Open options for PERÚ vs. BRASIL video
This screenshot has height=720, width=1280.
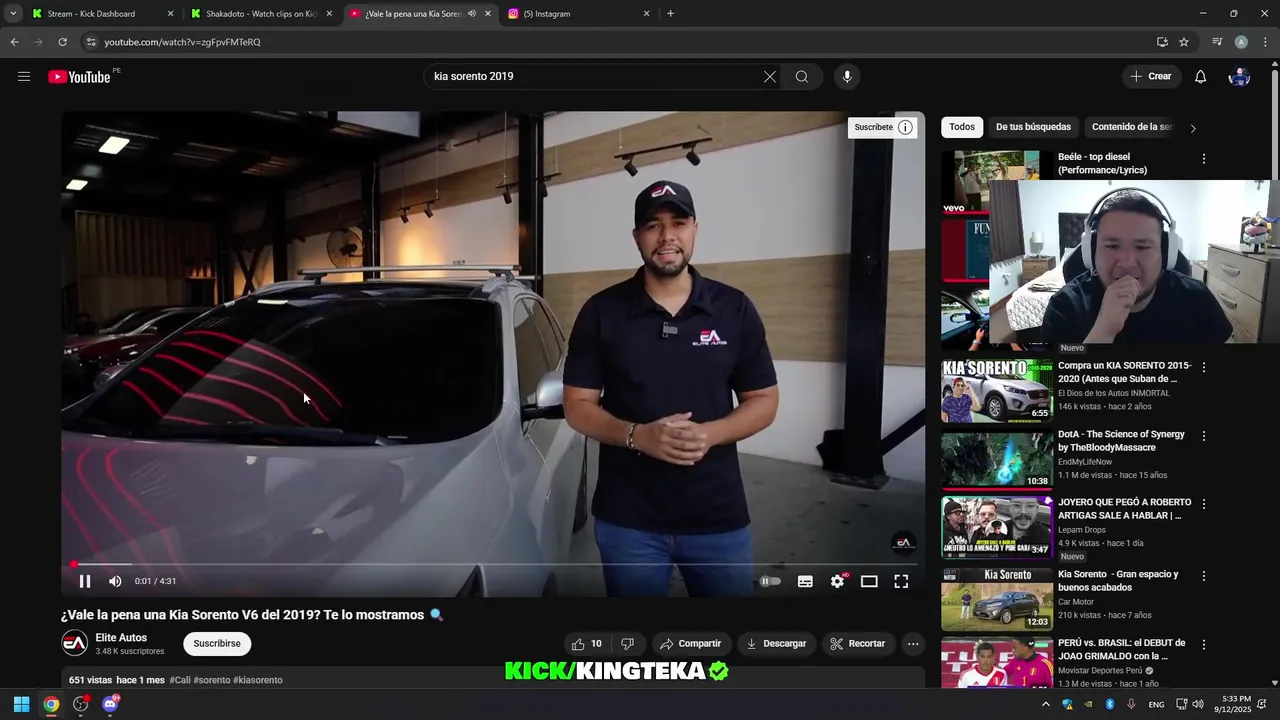(1204, 645)
